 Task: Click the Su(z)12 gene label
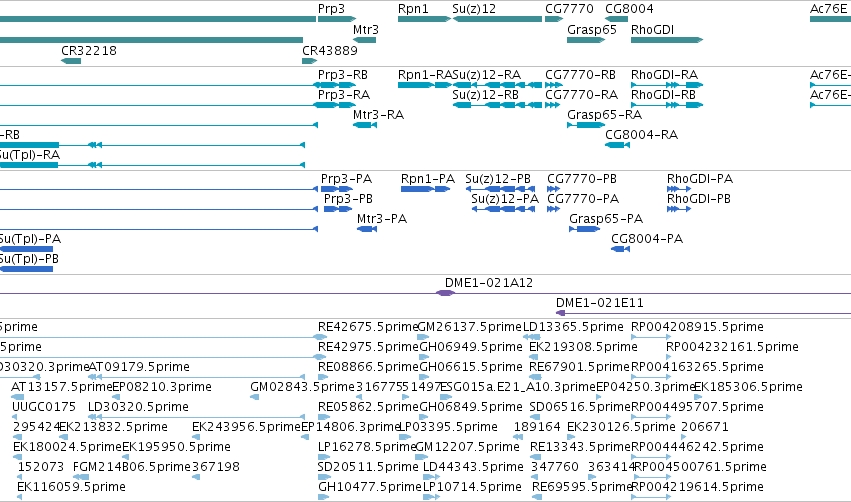click(474, 9)
